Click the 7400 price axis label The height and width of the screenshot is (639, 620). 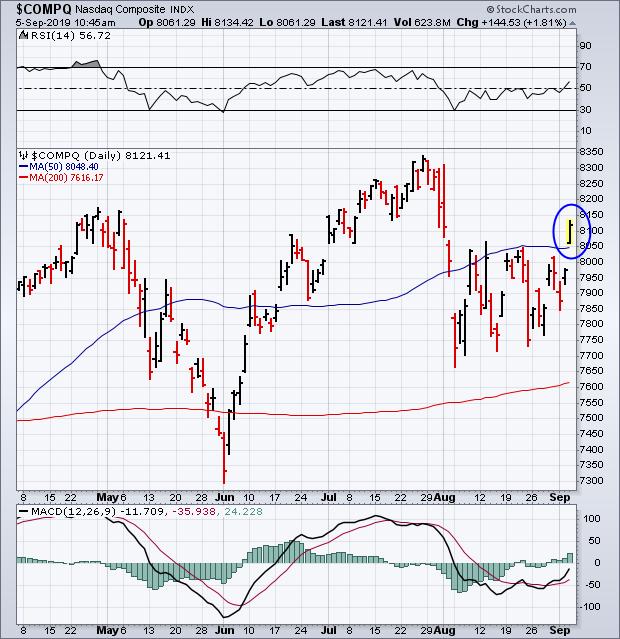coord(591,449)
